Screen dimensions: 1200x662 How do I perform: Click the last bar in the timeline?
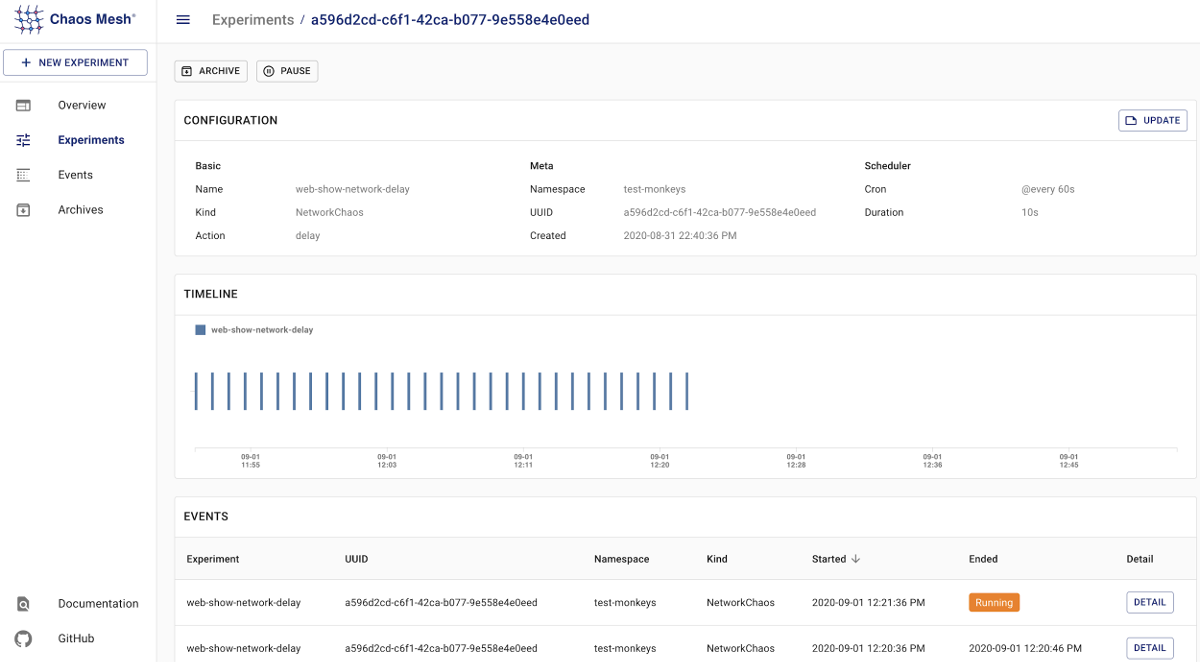point(687,391)
